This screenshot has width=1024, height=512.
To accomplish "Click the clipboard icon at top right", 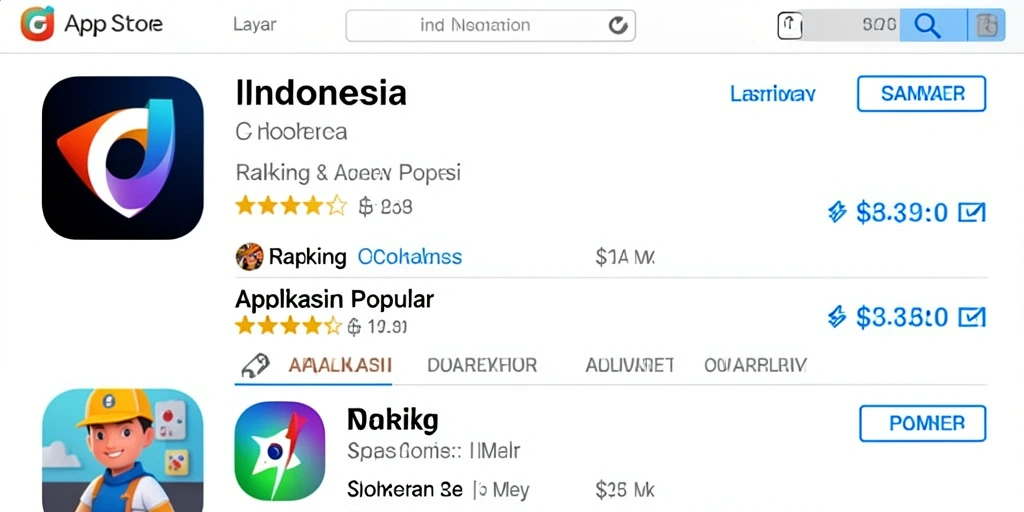I will (x=986, y=25).
